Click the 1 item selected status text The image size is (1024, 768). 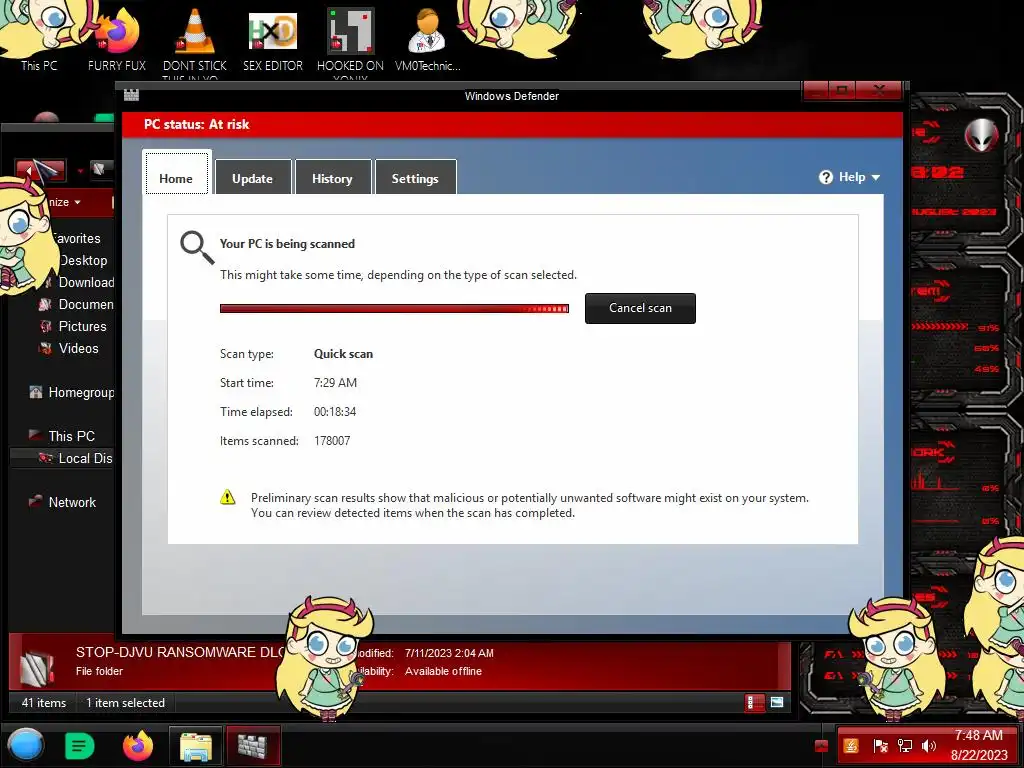click(x=125, y=703)
